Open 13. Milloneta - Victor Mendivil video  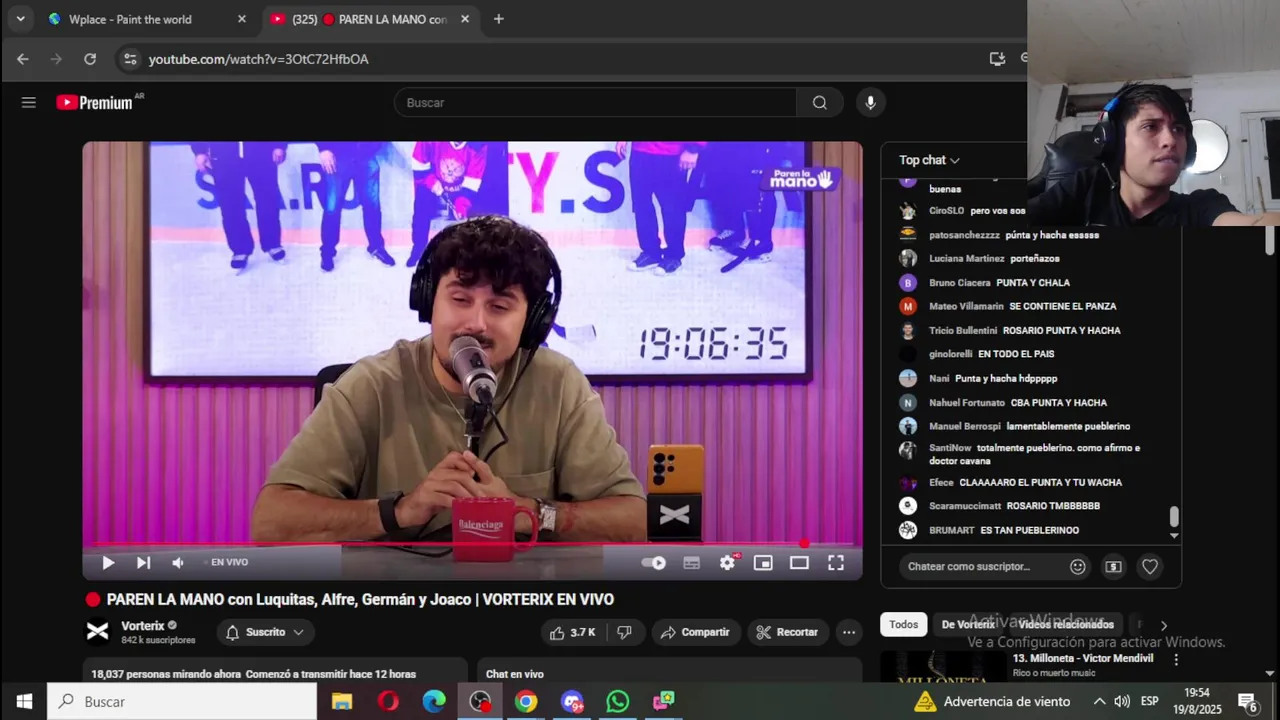pos(1083,658)
